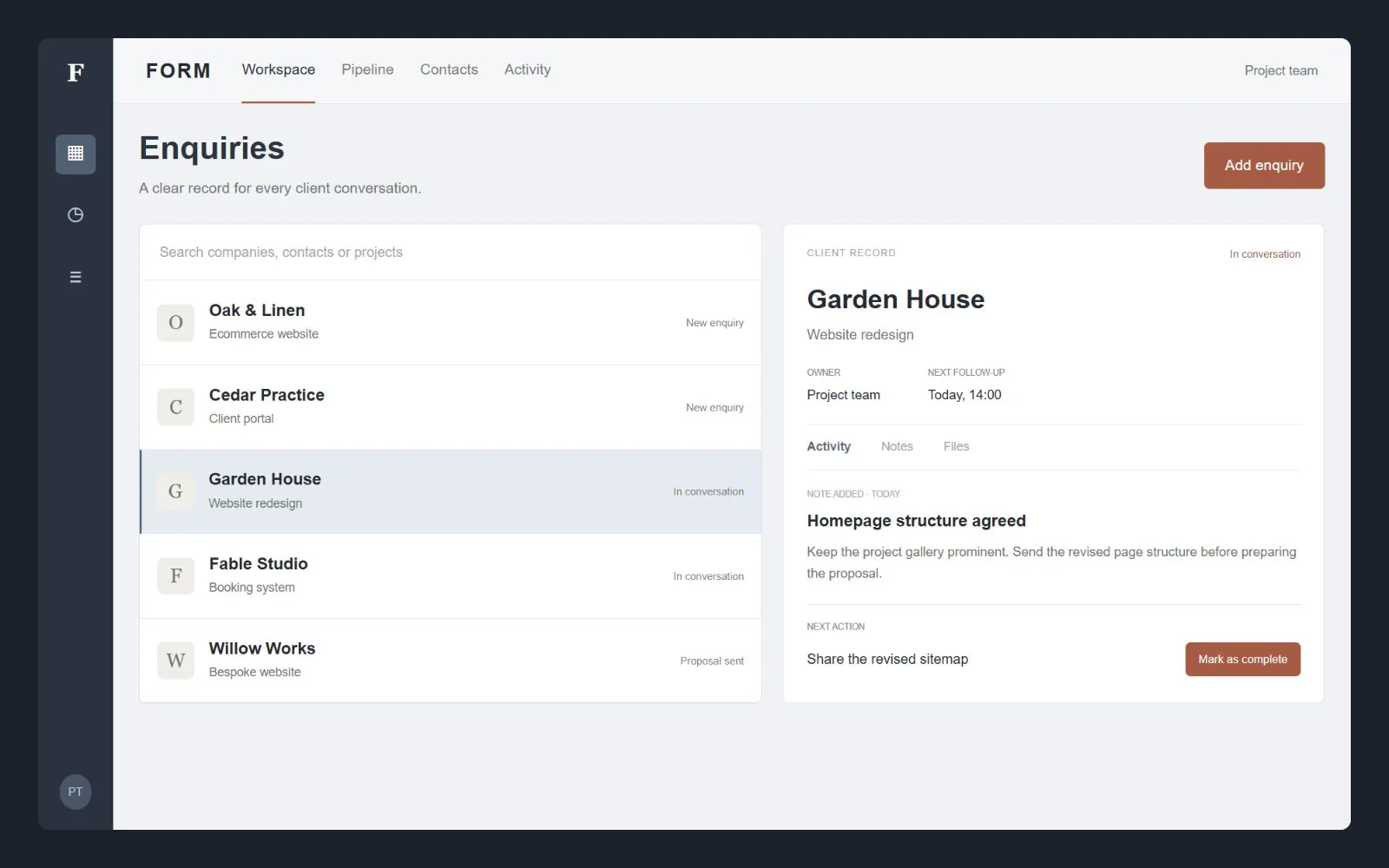Select the Activity tab in client record
Viewport: 1389px width, 868px height.
(x=829, y=446)
